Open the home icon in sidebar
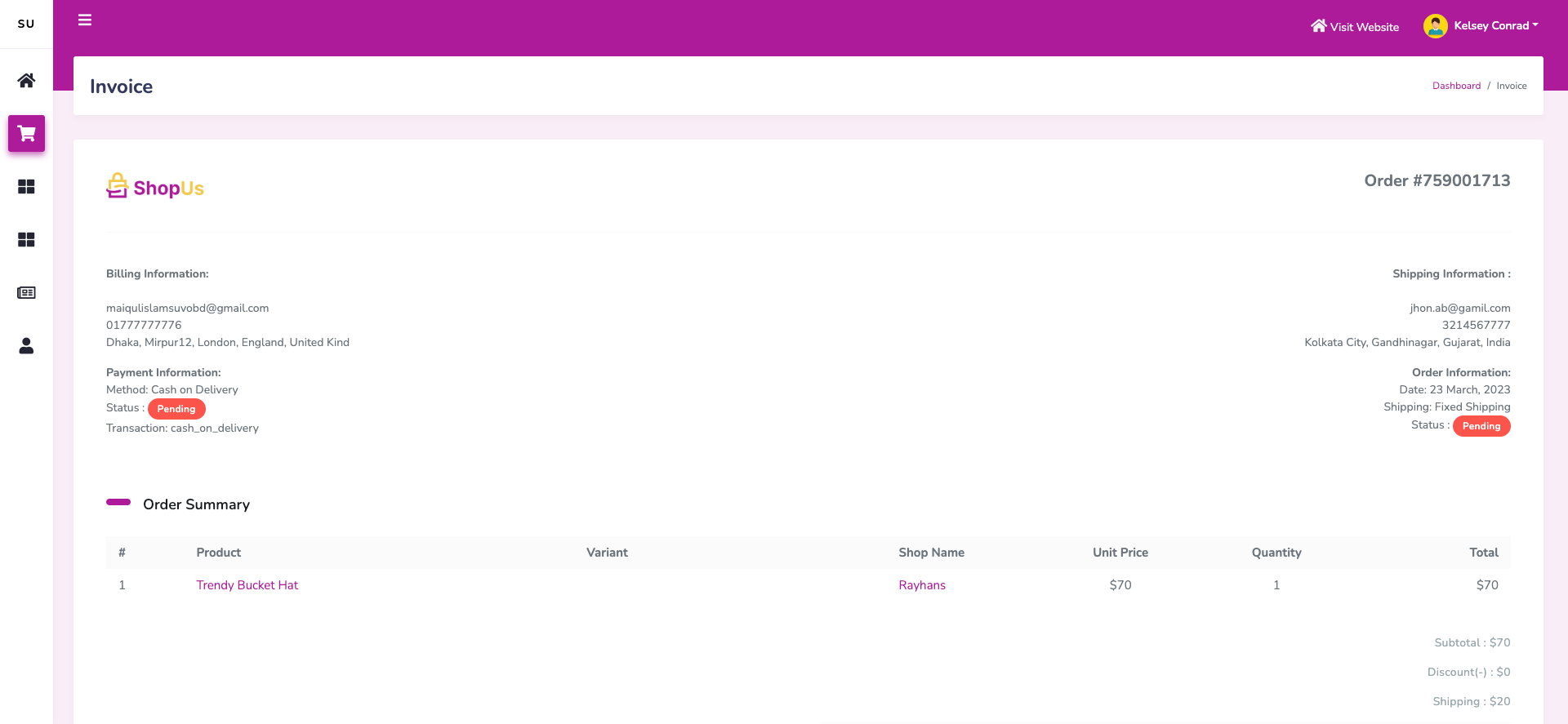 [26, 81]
